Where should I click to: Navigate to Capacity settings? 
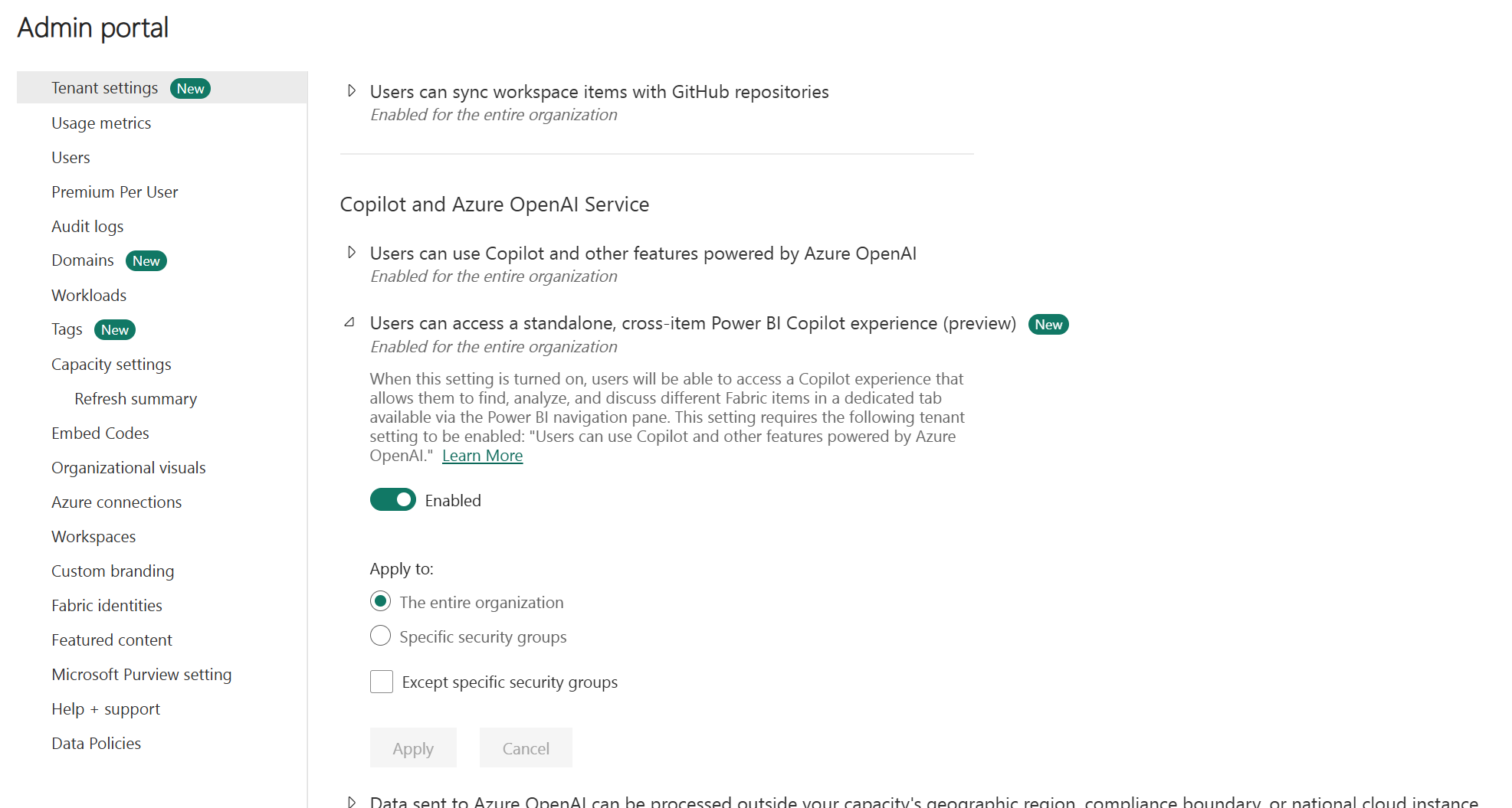111,365
